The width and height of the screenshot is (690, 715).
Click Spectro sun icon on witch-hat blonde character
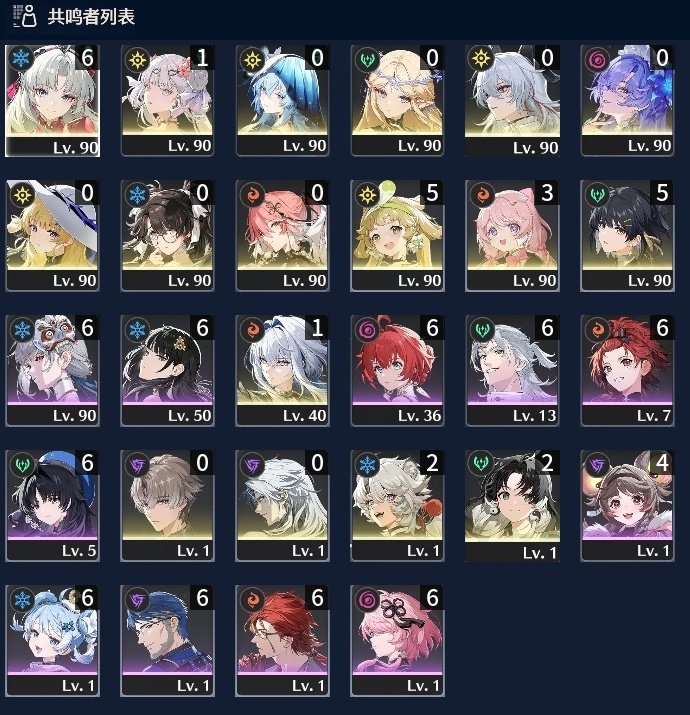22,195
